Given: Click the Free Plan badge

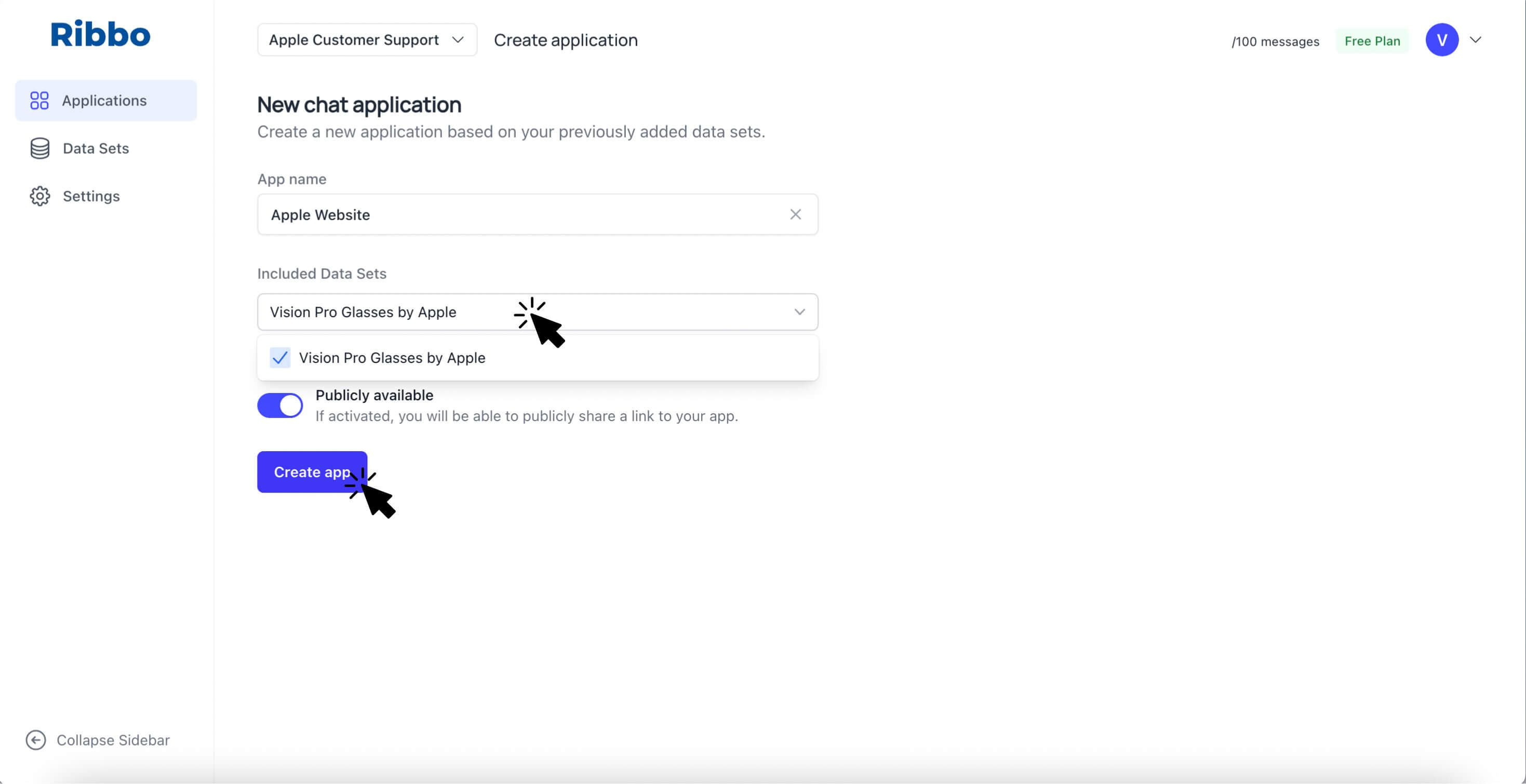Looking at the screenshot, I should click(1373, 40).
